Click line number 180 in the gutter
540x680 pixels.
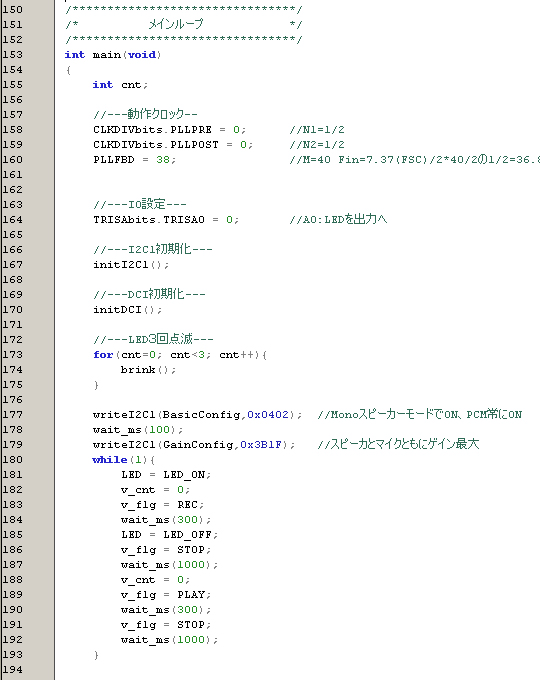(13, 460)
